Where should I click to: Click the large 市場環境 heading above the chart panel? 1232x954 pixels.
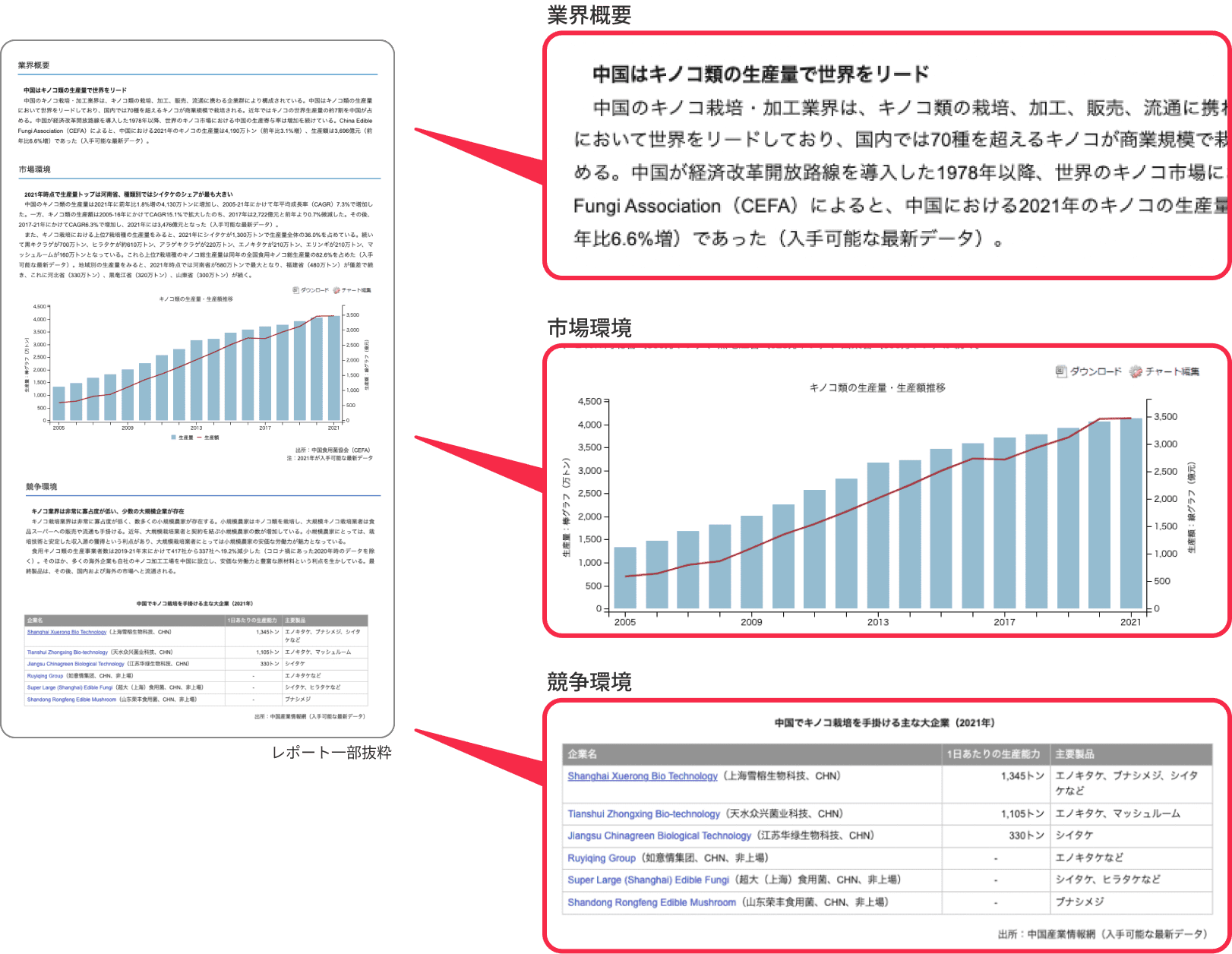[x=589, y=327]
